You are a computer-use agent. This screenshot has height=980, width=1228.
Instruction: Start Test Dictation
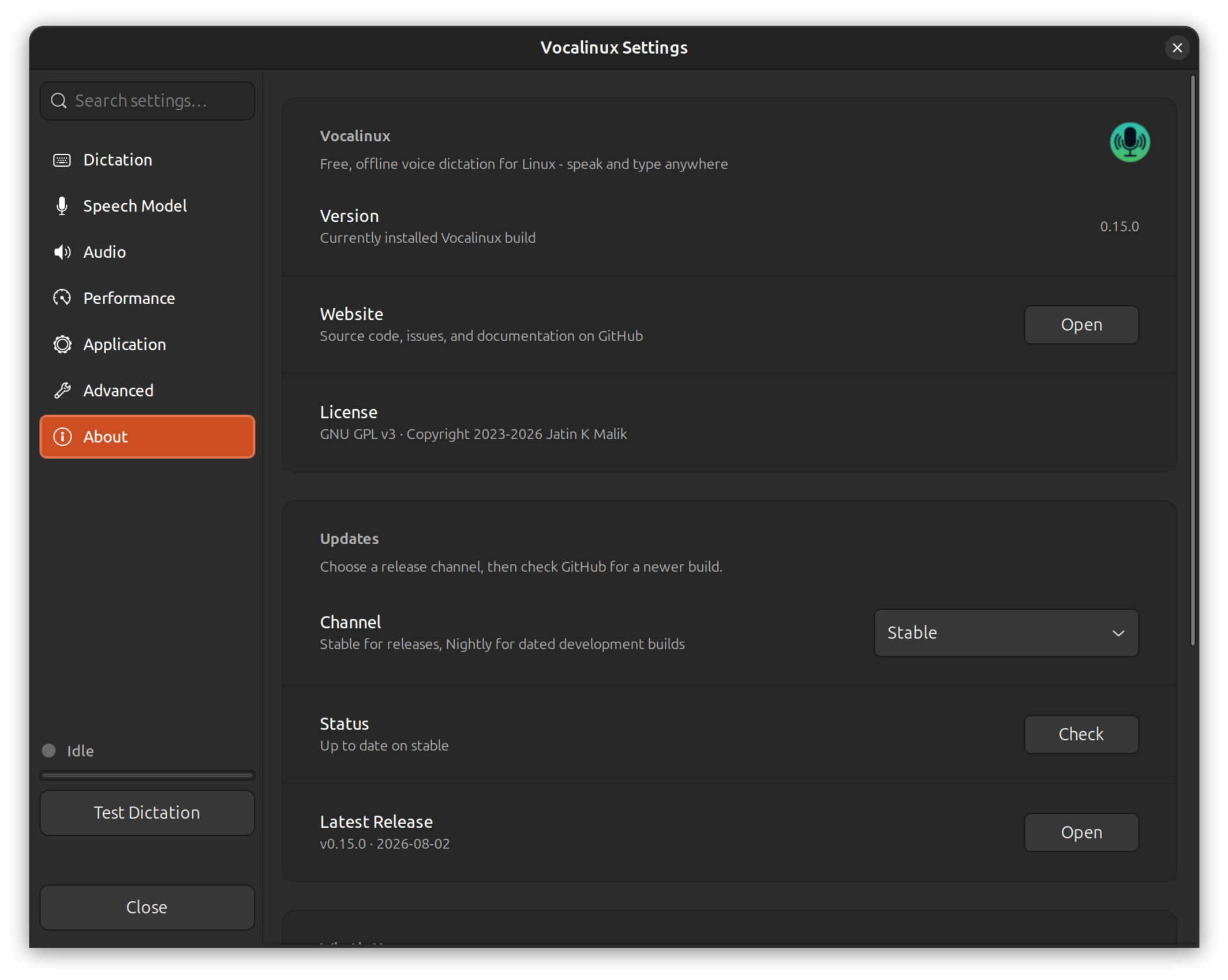[147, 813]
